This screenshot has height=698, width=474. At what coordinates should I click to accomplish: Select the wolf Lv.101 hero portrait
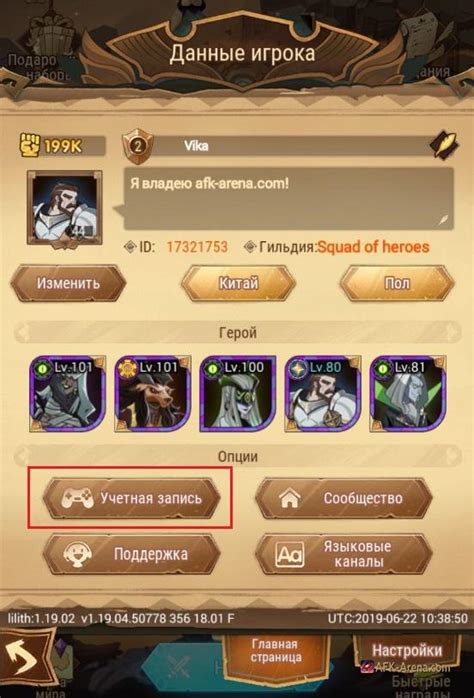(153, 394)
